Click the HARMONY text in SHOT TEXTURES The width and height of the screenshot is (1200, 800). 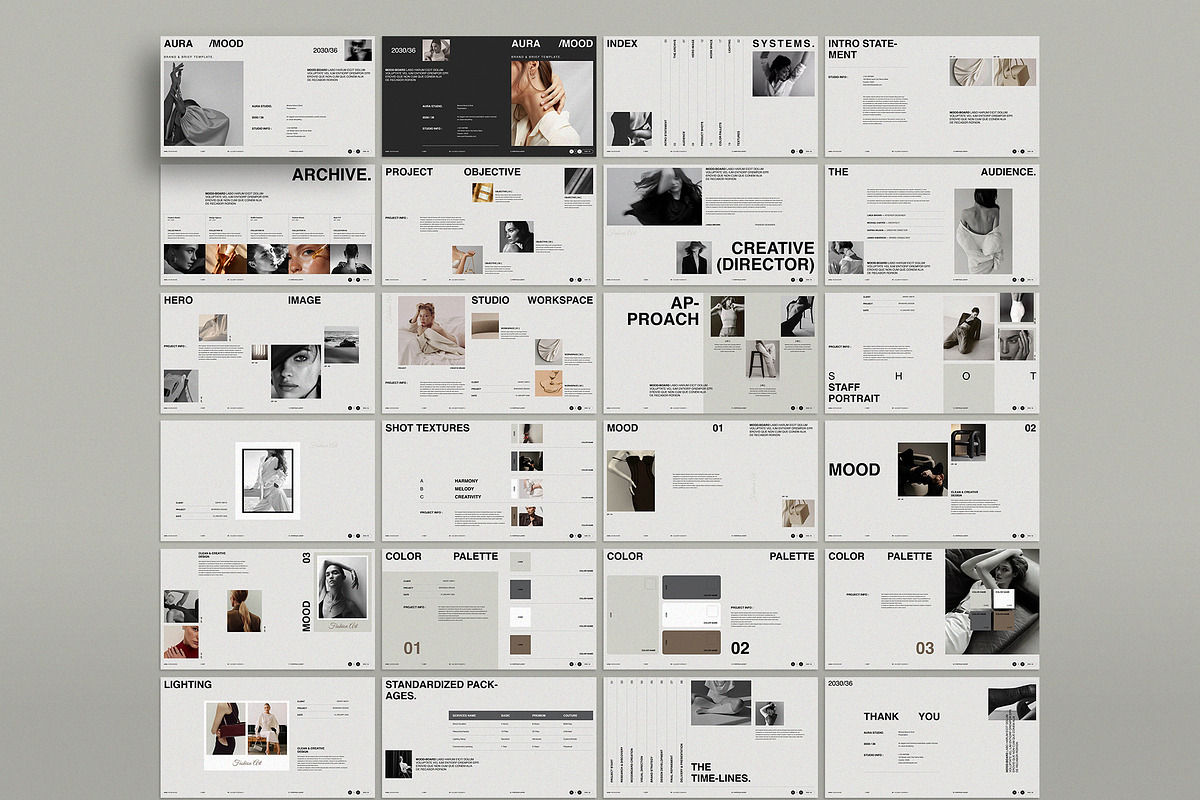click(467, 481)
